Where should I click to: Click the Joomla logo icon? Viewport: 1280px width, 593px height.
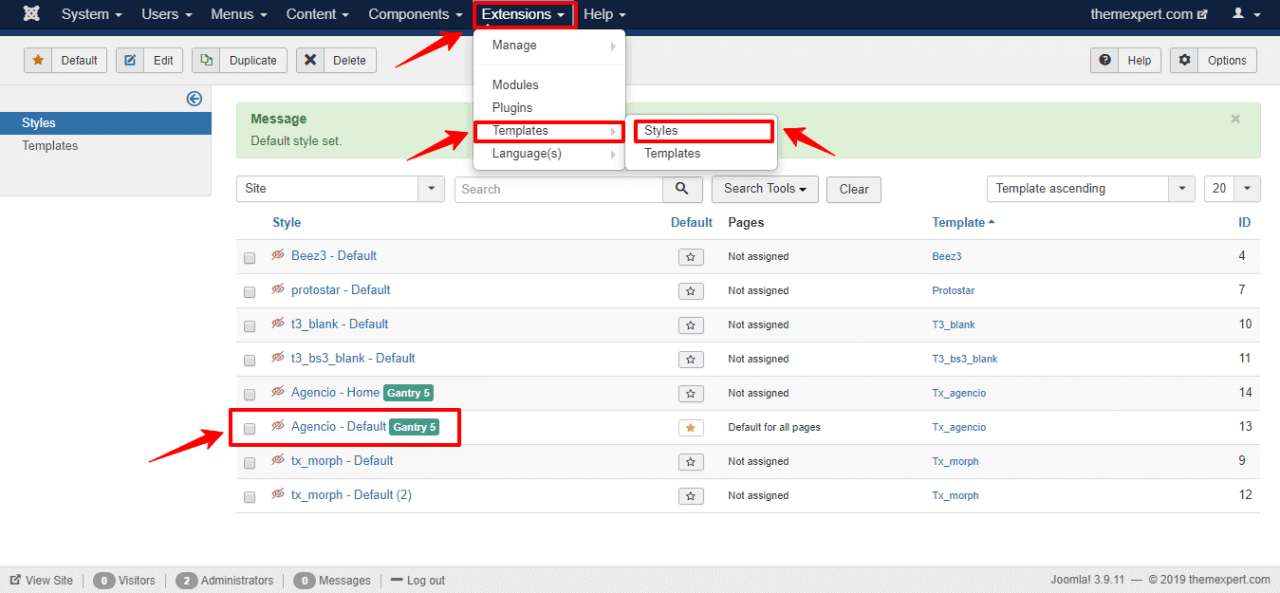tap(31, 14)
